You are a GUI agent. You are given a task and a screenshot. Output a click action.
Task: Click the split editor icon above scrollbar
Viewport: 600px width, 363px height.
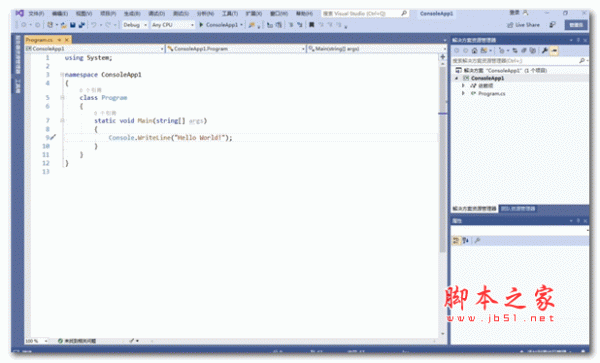tap(443, 57)
